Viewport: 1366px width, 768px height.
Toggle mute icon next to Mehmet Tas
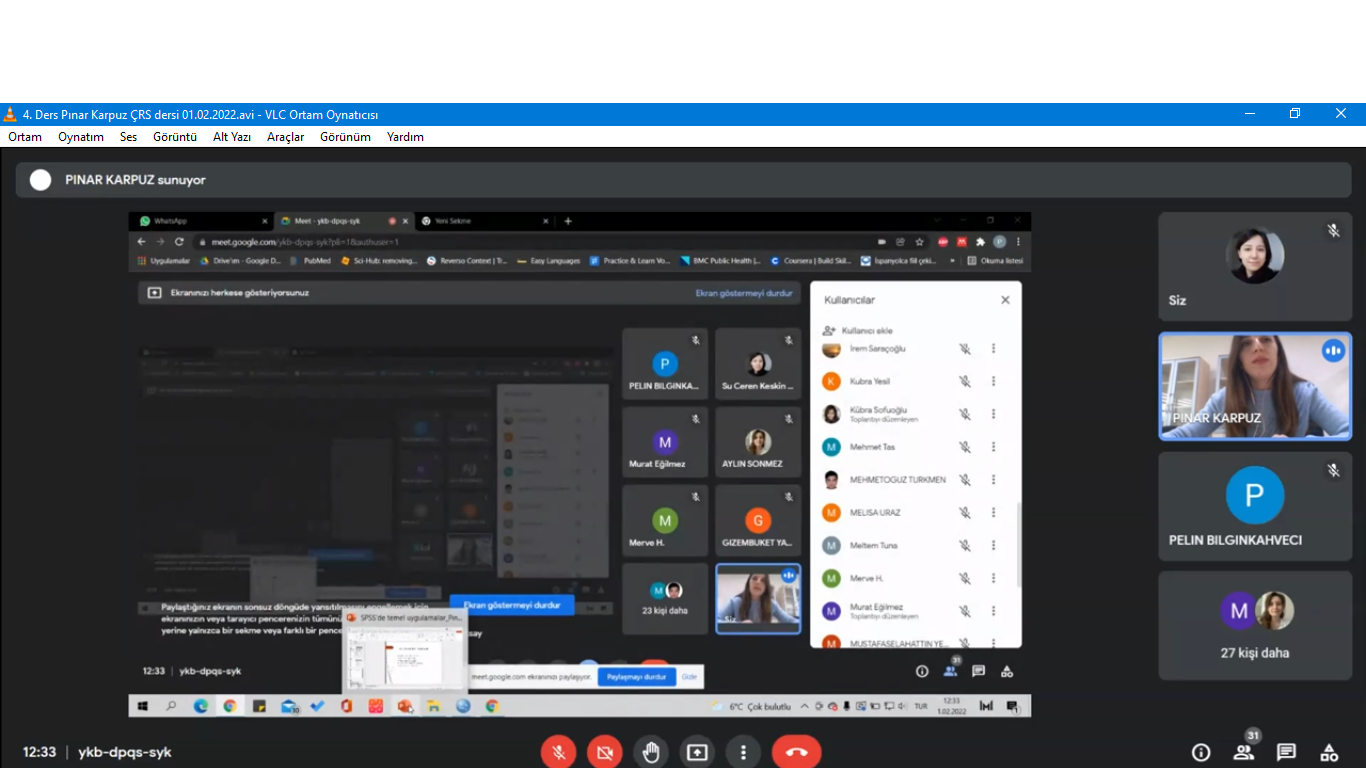point(965,447)
